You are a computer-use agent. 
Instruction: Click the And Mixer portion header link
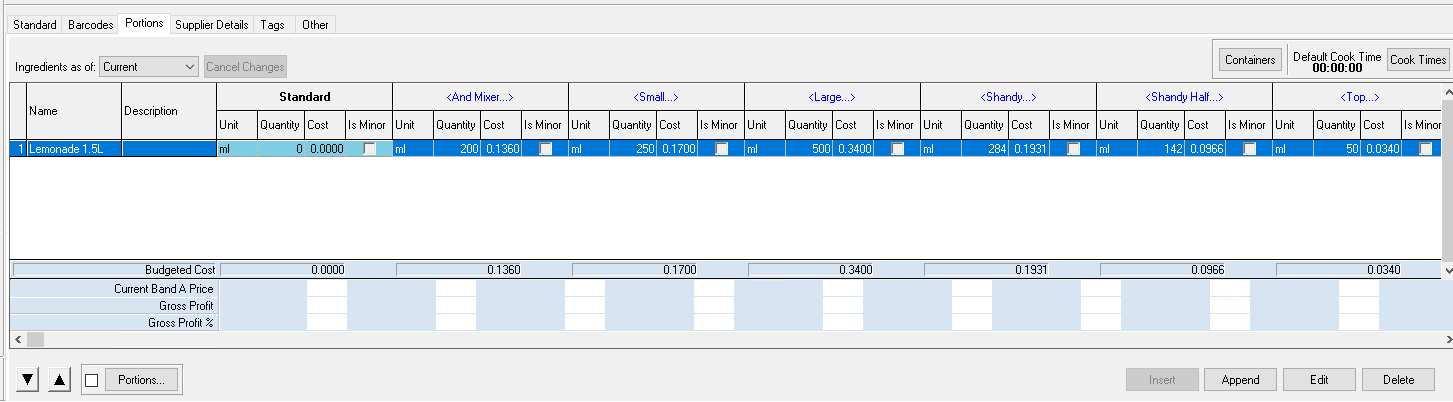pos(480,97)
